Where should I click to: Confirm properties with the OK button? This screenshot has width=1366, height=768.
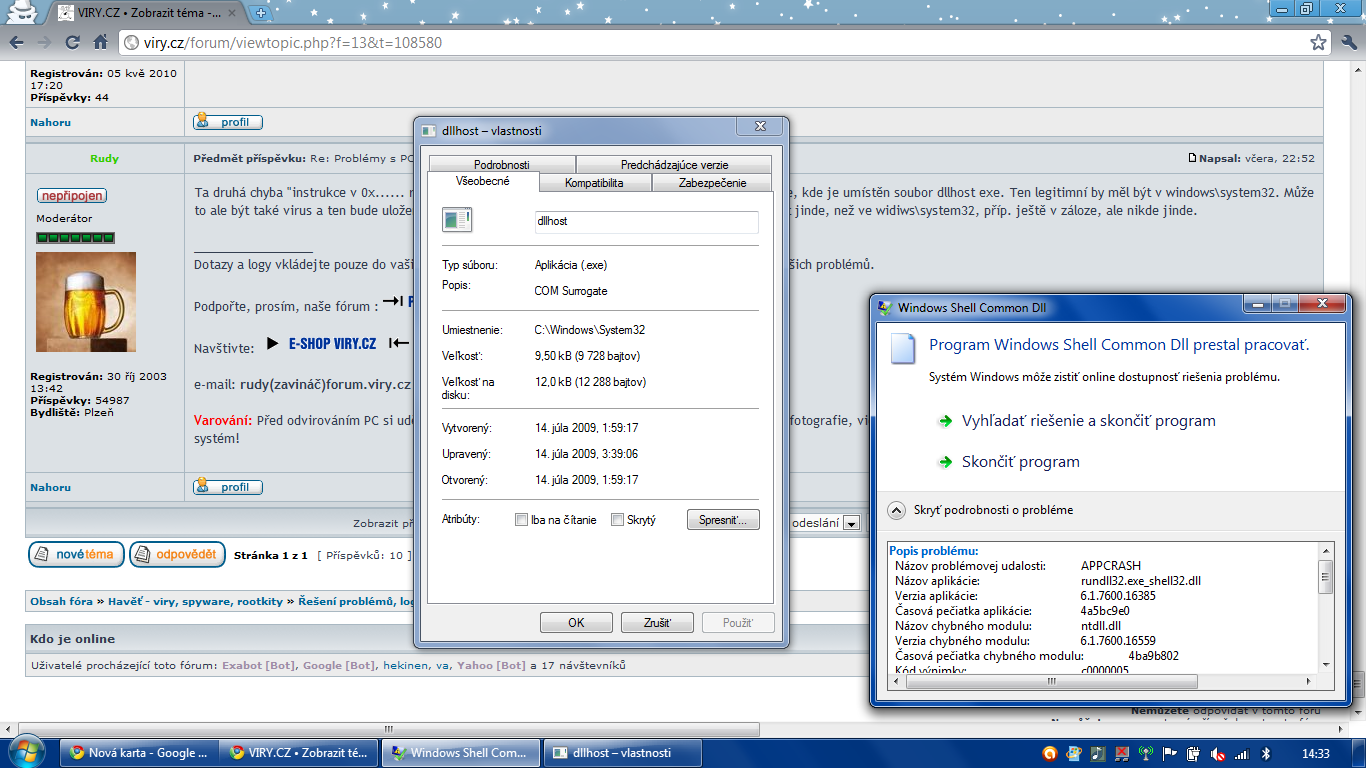(576, 623)
